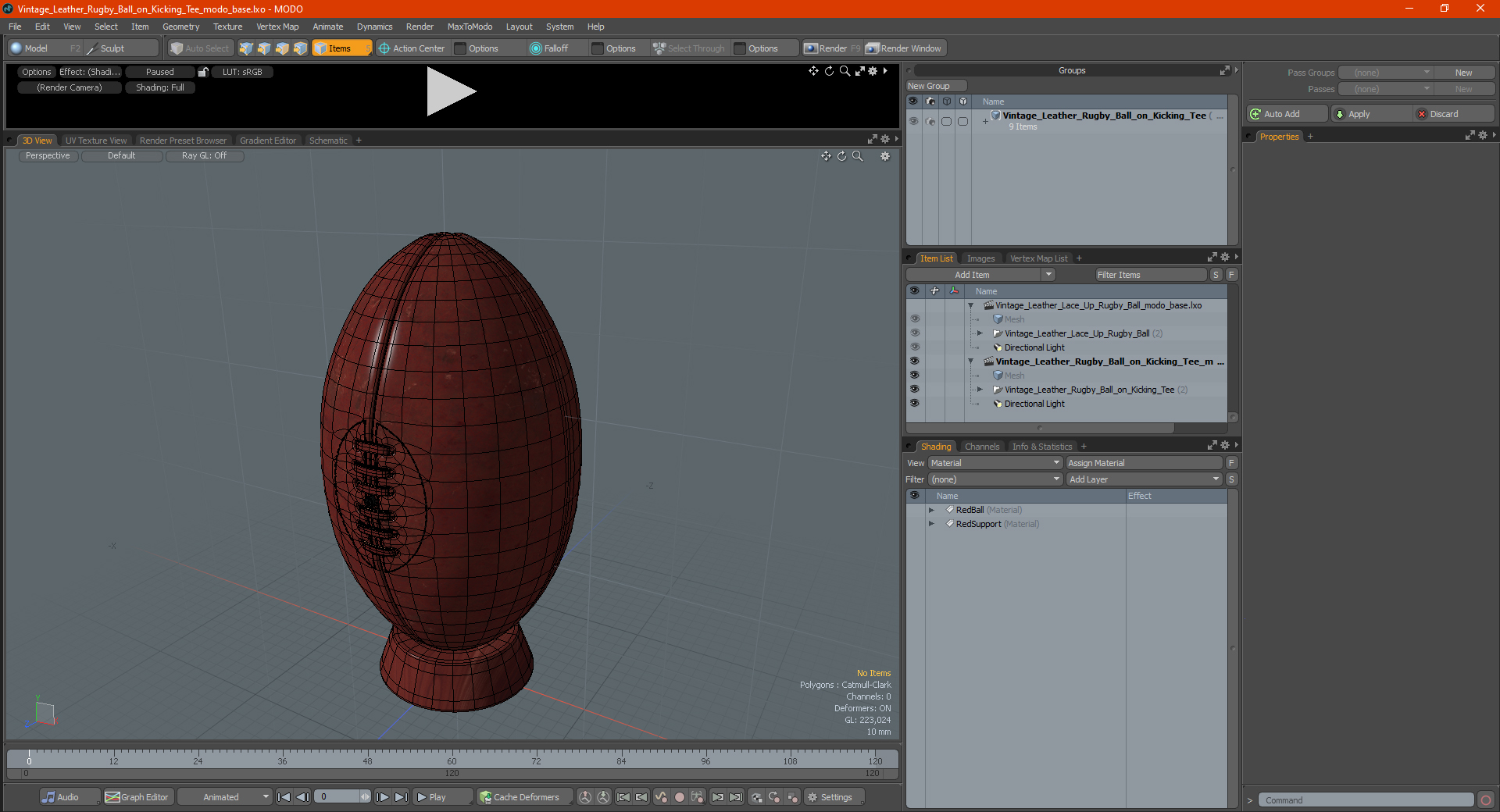Open the Geometry menu
1500x812 pixels.
pos(180,27)
